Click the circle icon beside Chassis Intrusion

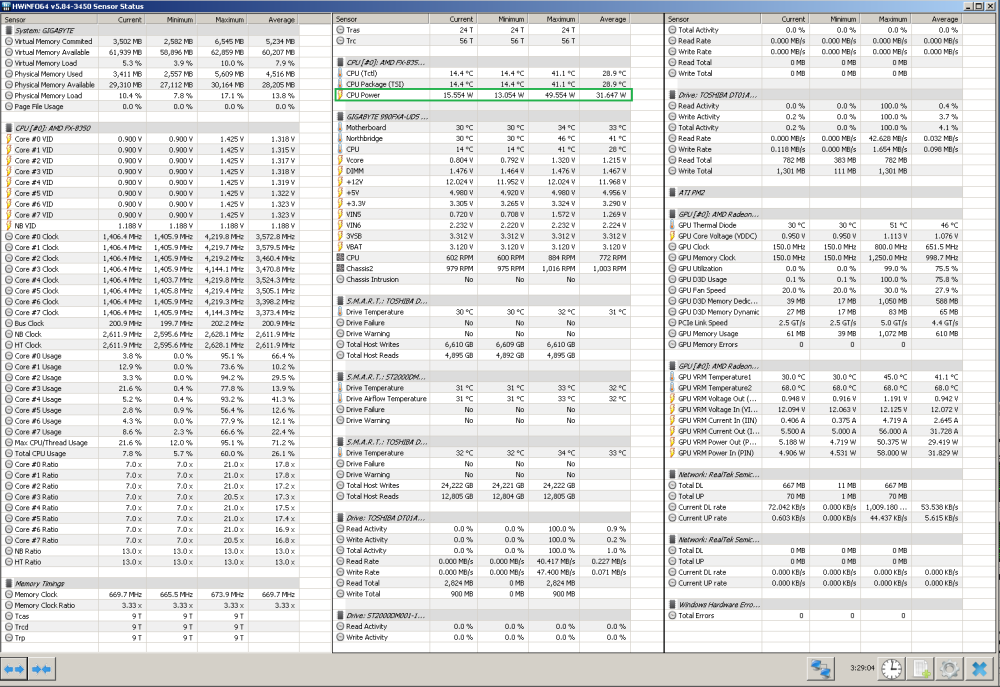[340, 279]
